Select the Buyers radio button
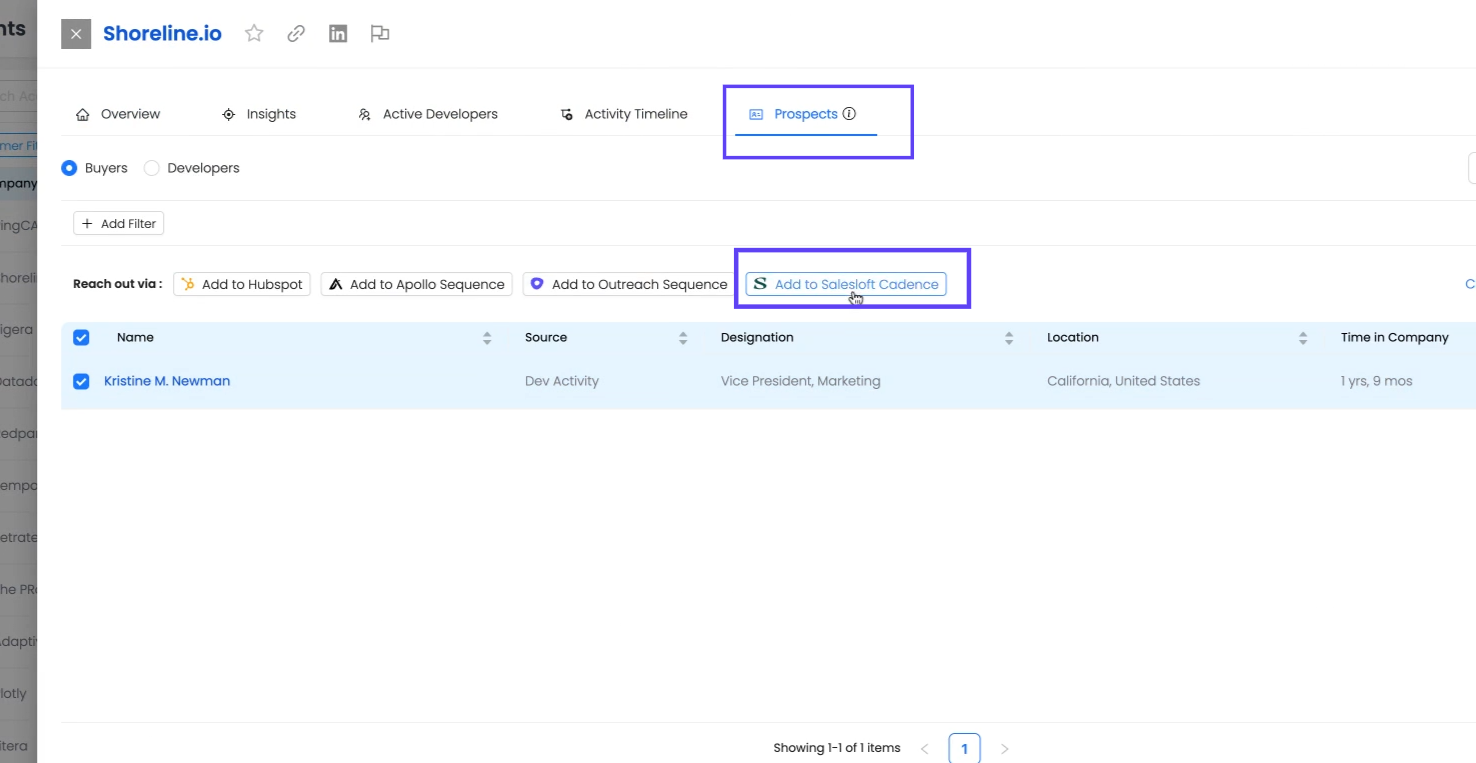Image resolution: width=1476 pixels, height=763 pixels. tap(69, 168)
